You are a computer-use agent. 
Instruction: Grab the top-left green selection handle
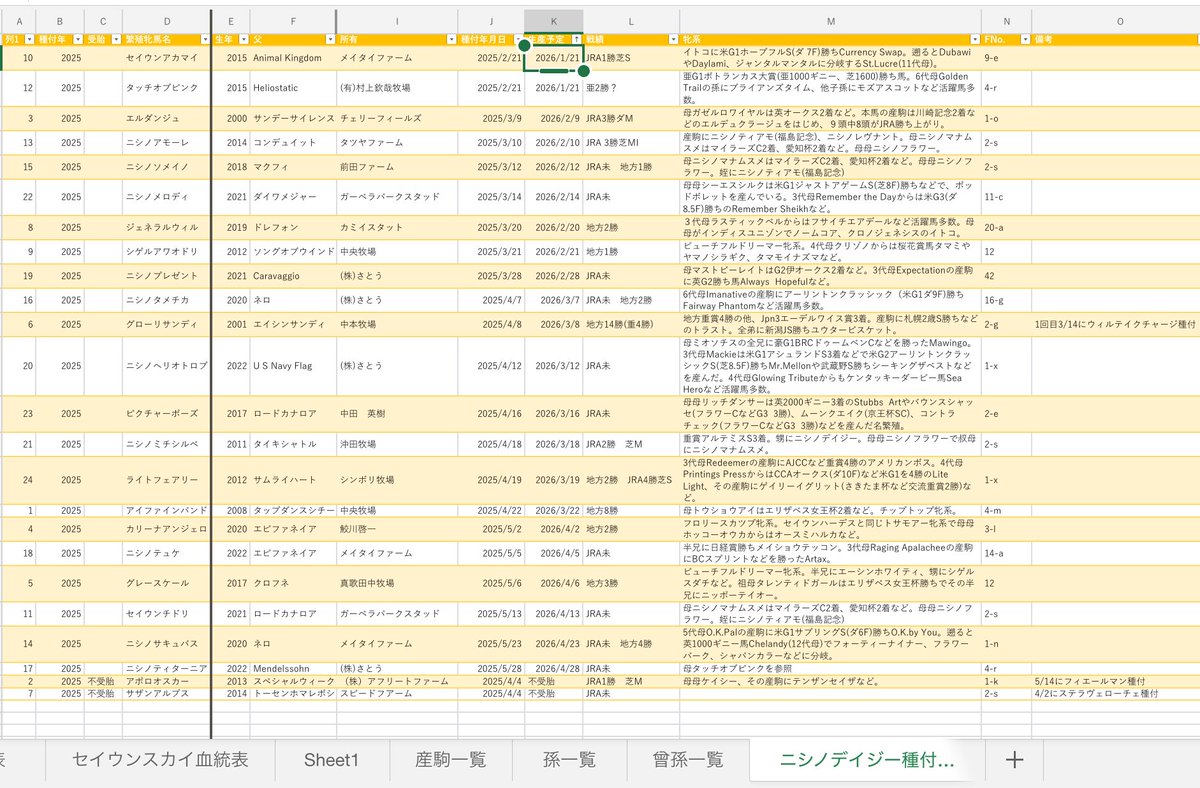coord(524,46)
